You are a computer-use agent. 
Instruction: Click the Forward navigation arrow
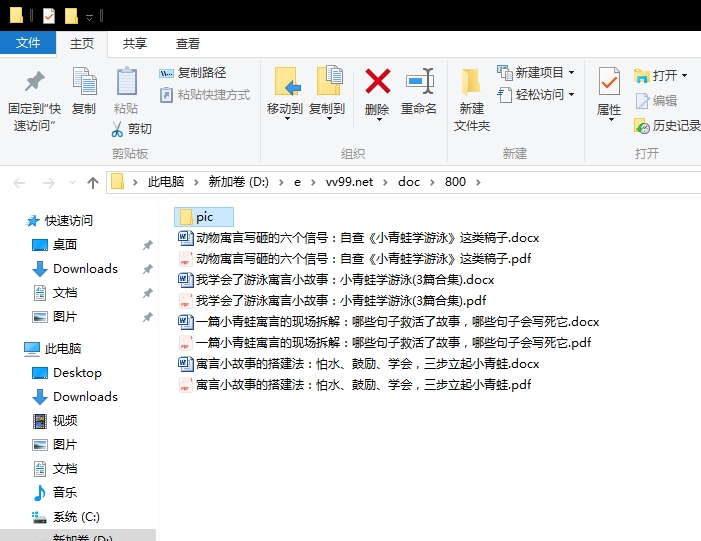[48, 182]
